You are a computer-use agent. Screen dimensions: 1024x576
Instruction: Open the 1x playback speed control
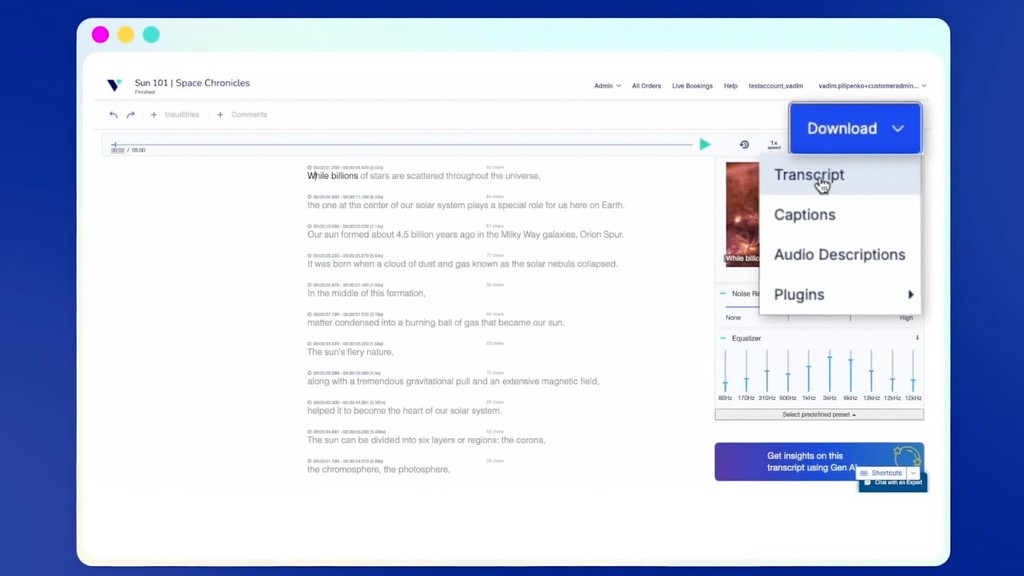click(773, 144)
